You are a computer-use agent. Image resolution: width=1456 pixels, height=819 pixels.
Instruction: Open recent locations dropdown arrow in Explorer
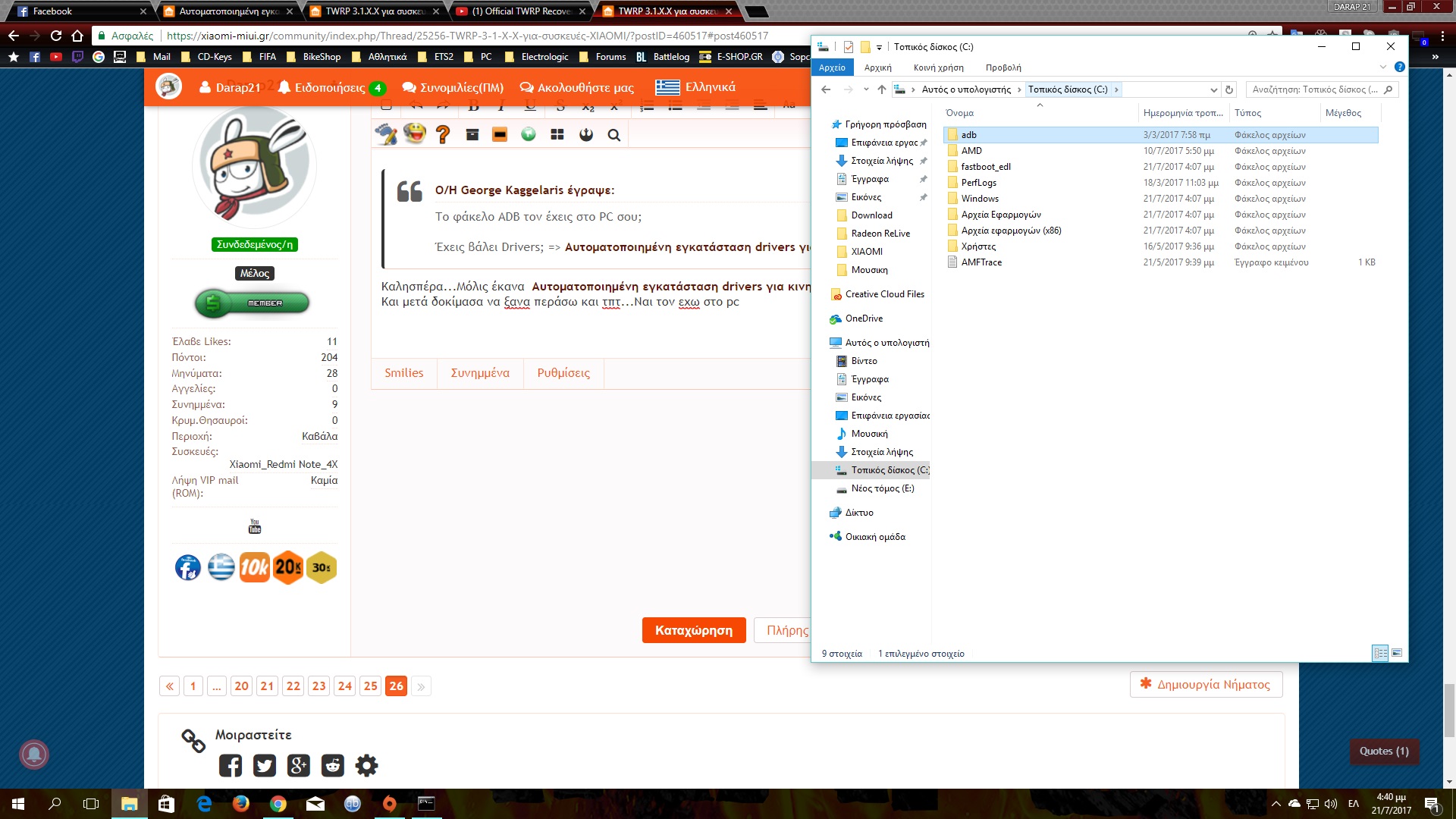coord(865,89)
